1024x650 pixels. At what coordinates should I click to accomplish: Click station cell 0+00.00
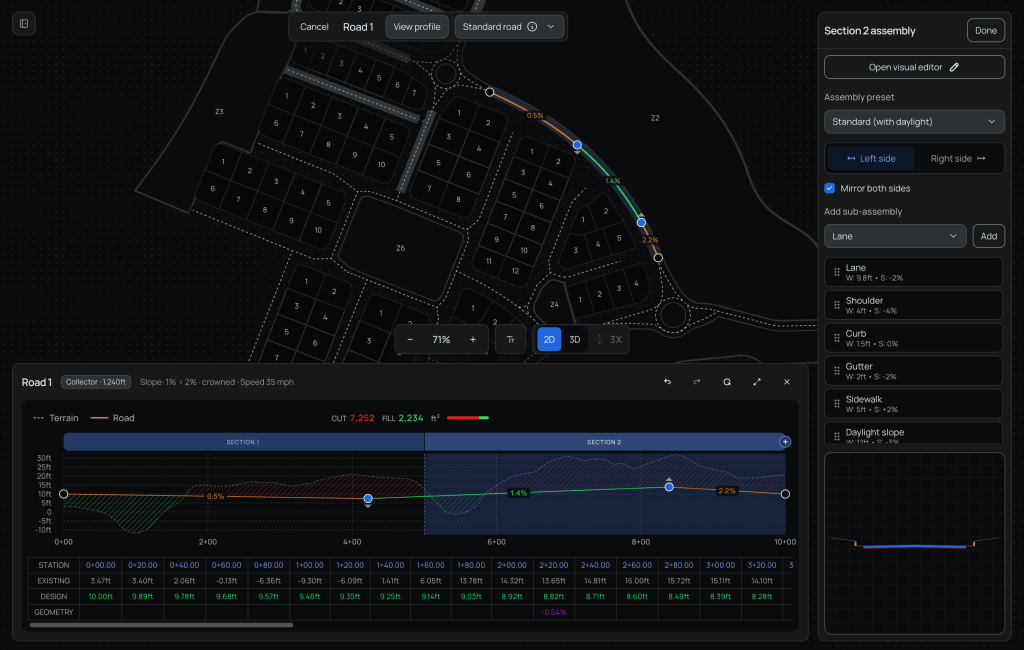(x=101, y=565)
